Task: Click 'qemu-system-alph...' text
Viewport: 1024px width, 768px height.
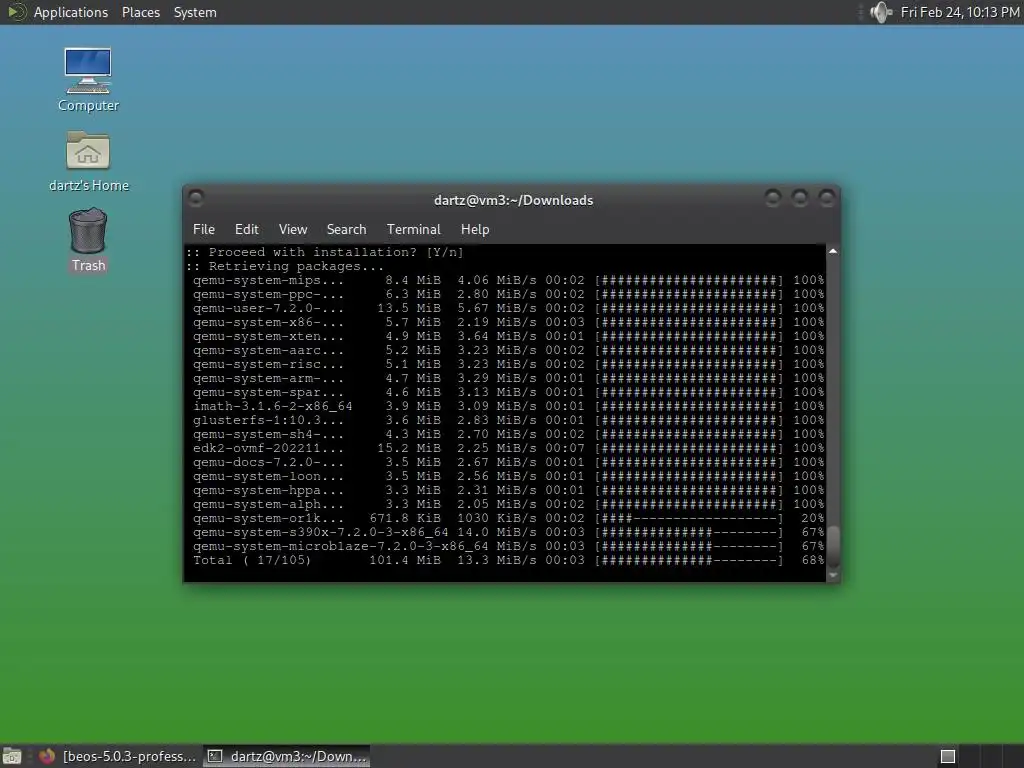Action: [268, 505]
